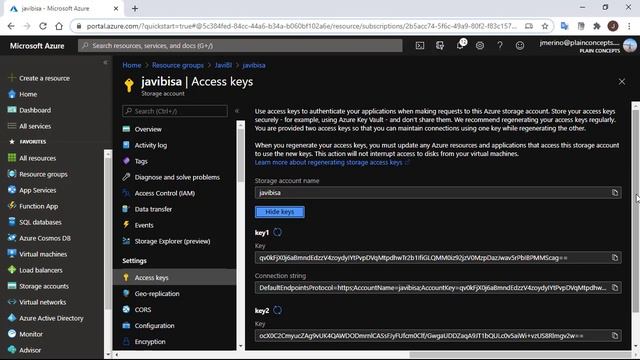
Task: Open the Directory and subscription filter icon
Action: (x=440, y=46)
